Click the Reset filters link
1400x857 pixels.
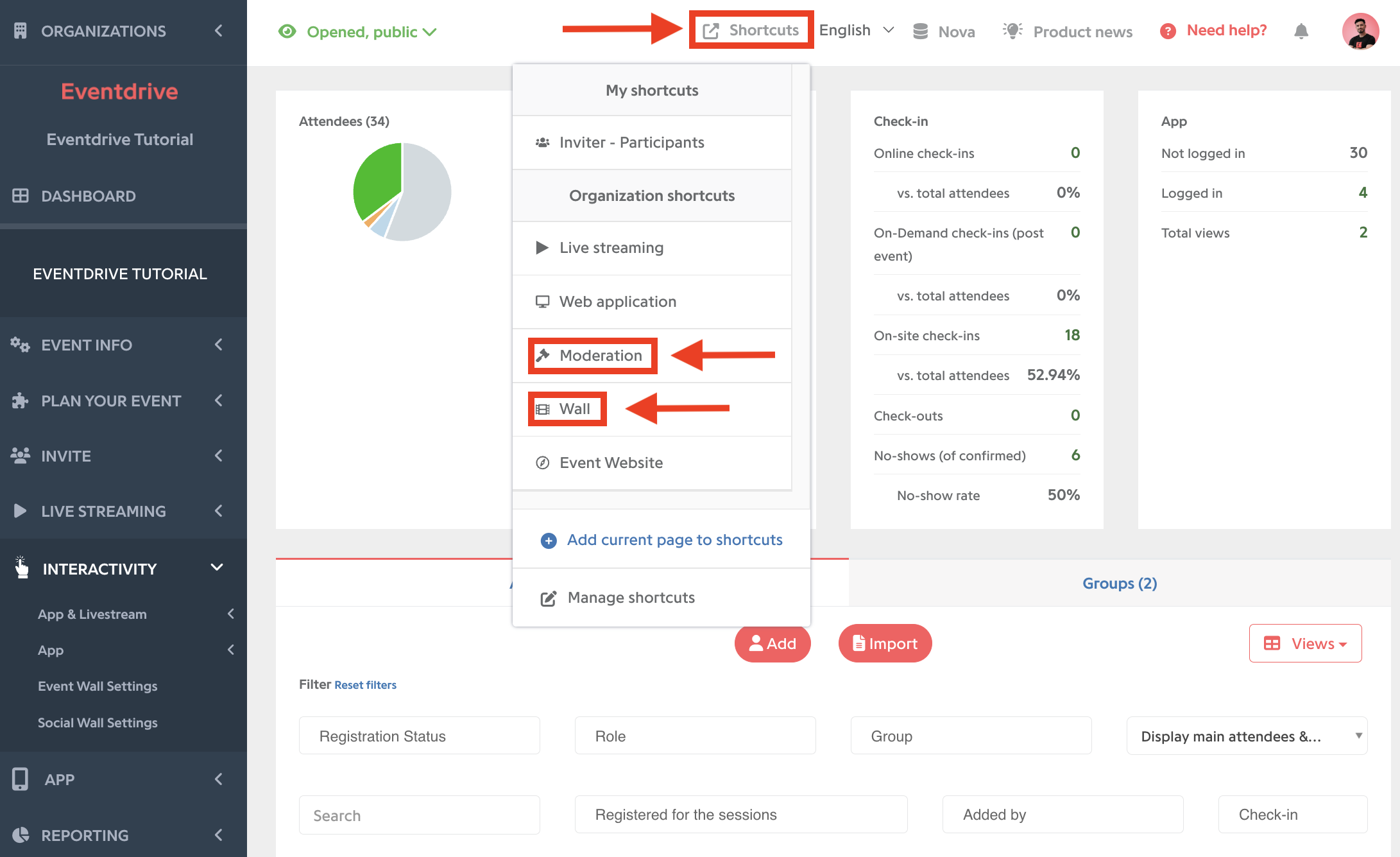pyautogui.click(x=365, y=685)
